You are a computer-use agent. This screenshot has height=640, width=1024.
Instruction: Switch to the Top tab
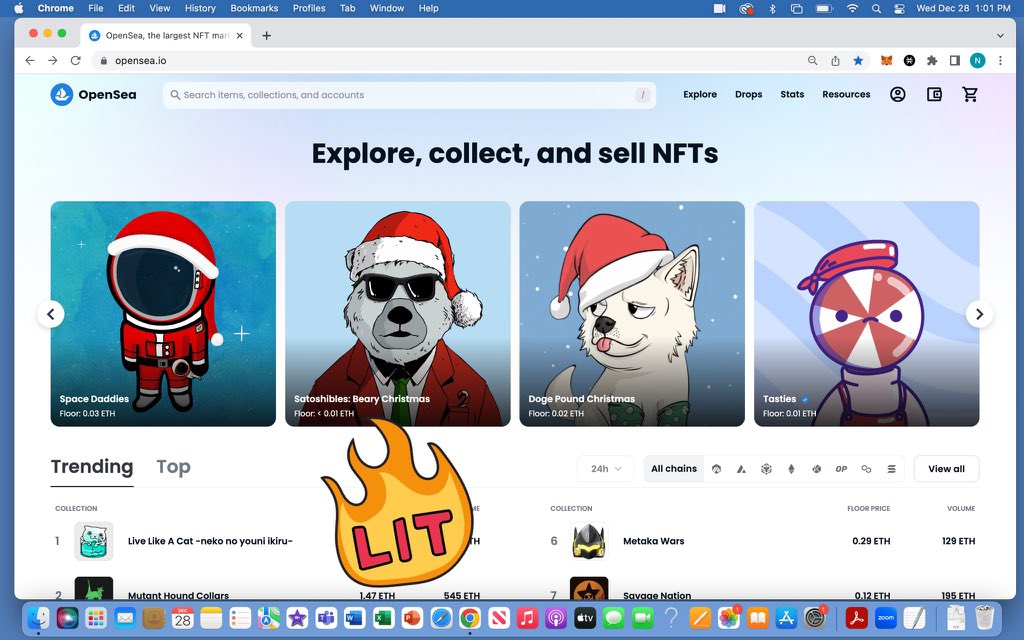172,466
